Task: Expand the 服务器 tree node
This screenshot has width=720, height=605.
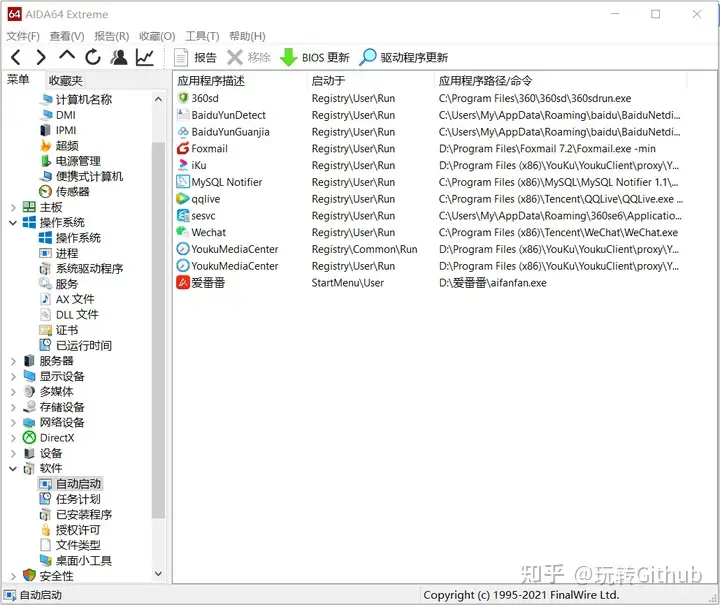Action: click(x=13, y=361)
